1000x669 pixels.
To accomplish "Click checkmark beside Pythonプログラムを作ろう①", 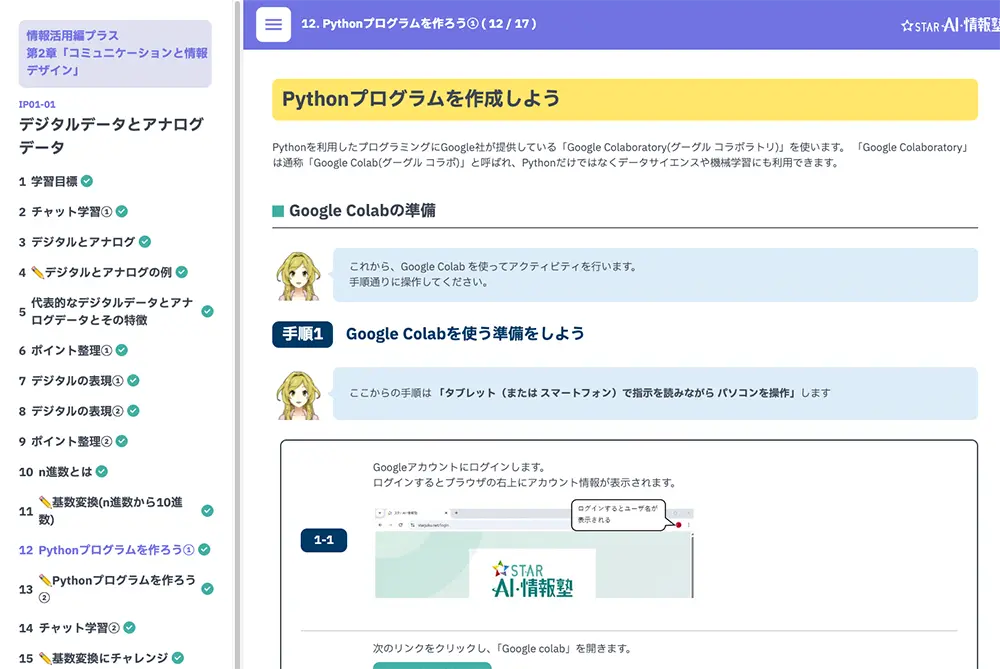I will click(205, 550).
